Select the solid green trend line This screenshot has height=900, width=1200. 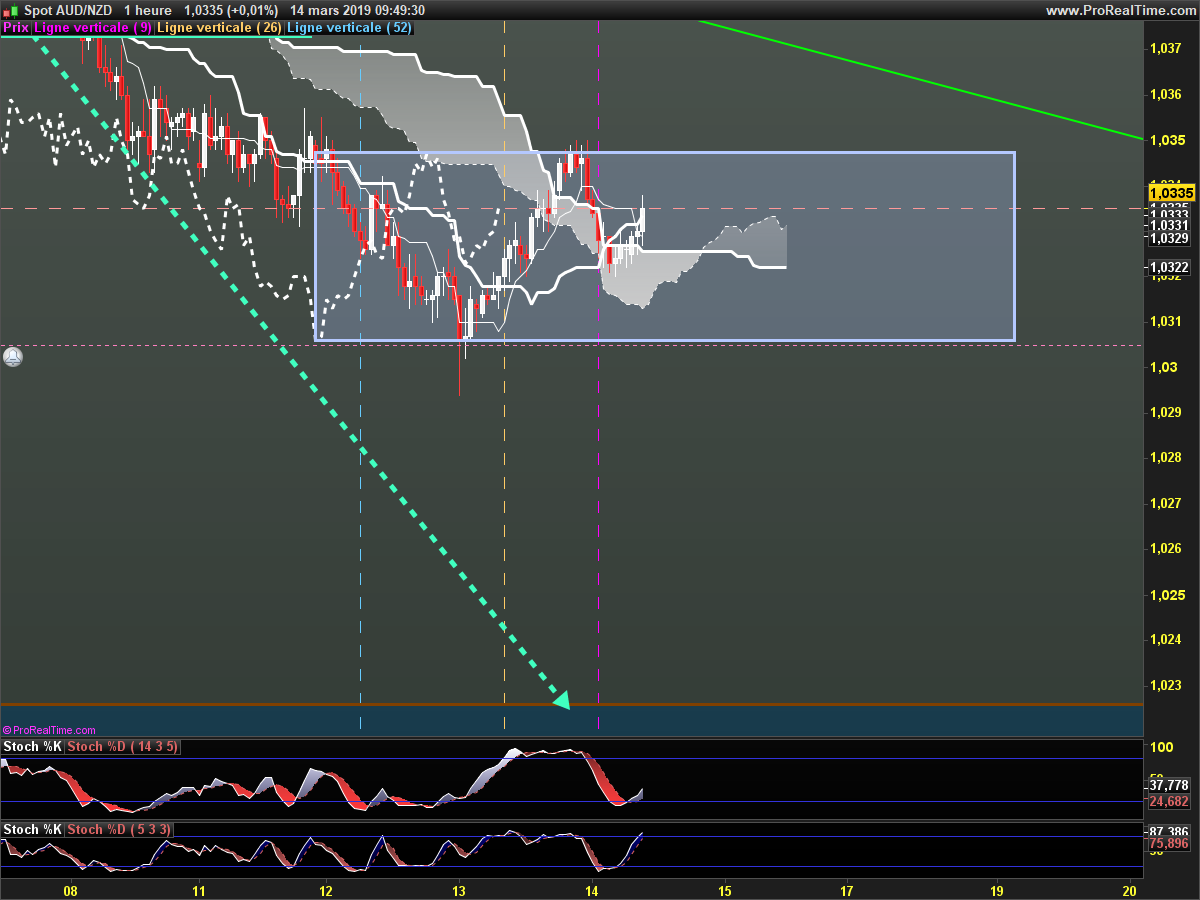(x=920, y=80)
